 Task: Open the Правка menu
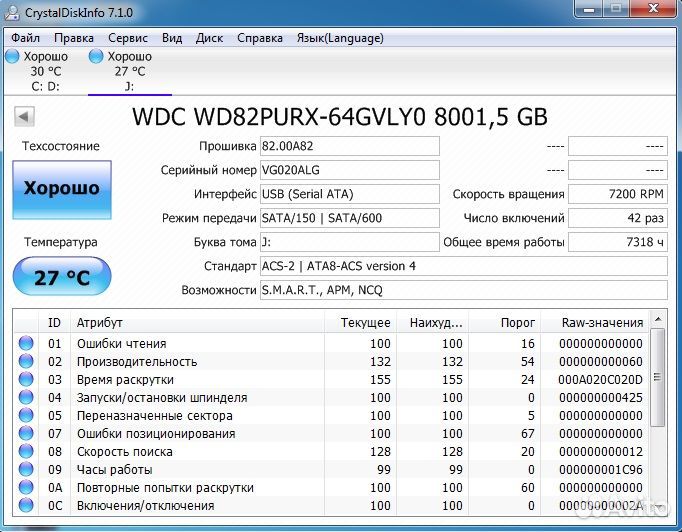point(74,38)
